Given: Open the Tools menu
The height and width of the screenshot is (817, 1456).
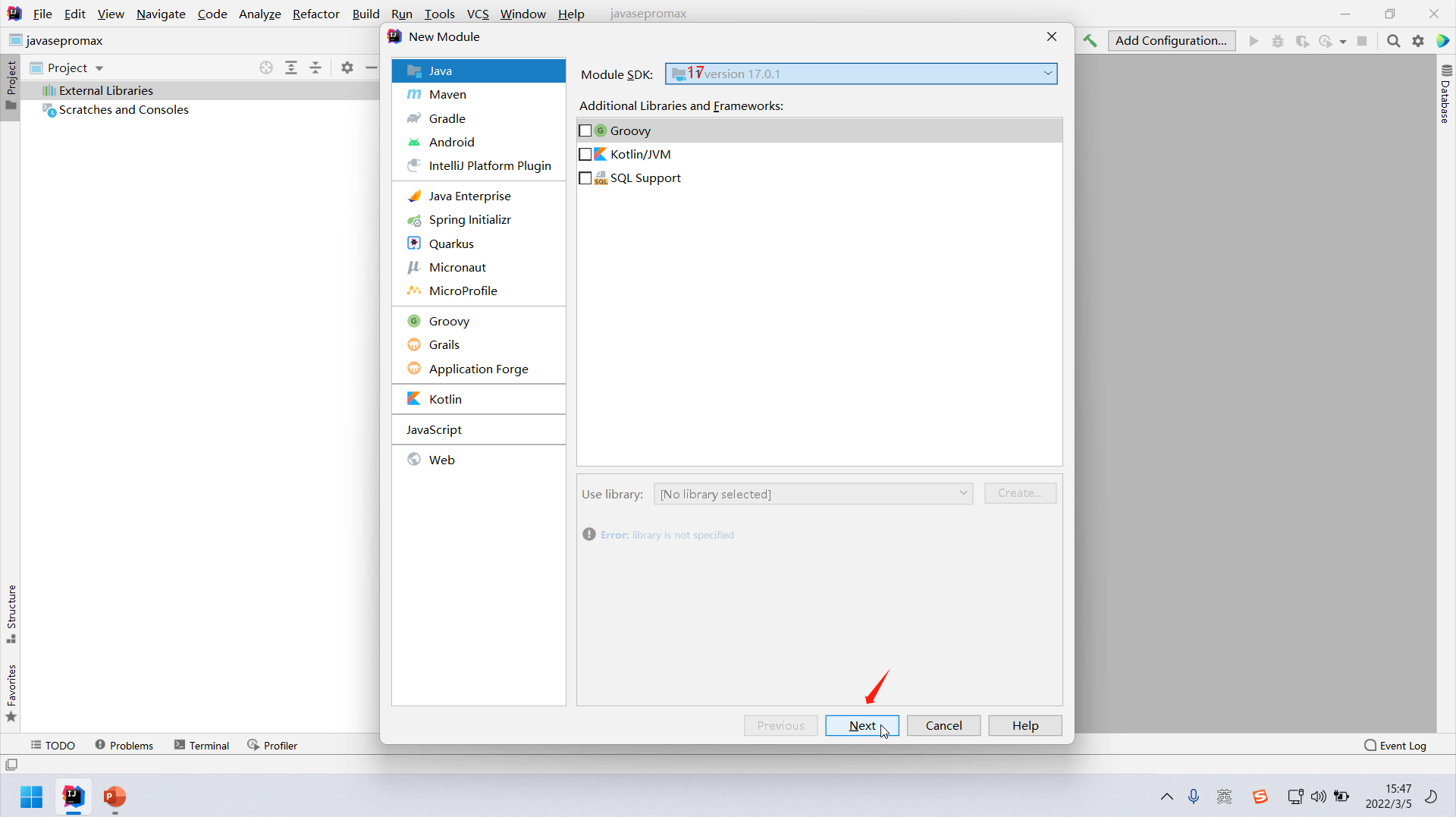Looking at the screenshot, I should click(440, 14).
